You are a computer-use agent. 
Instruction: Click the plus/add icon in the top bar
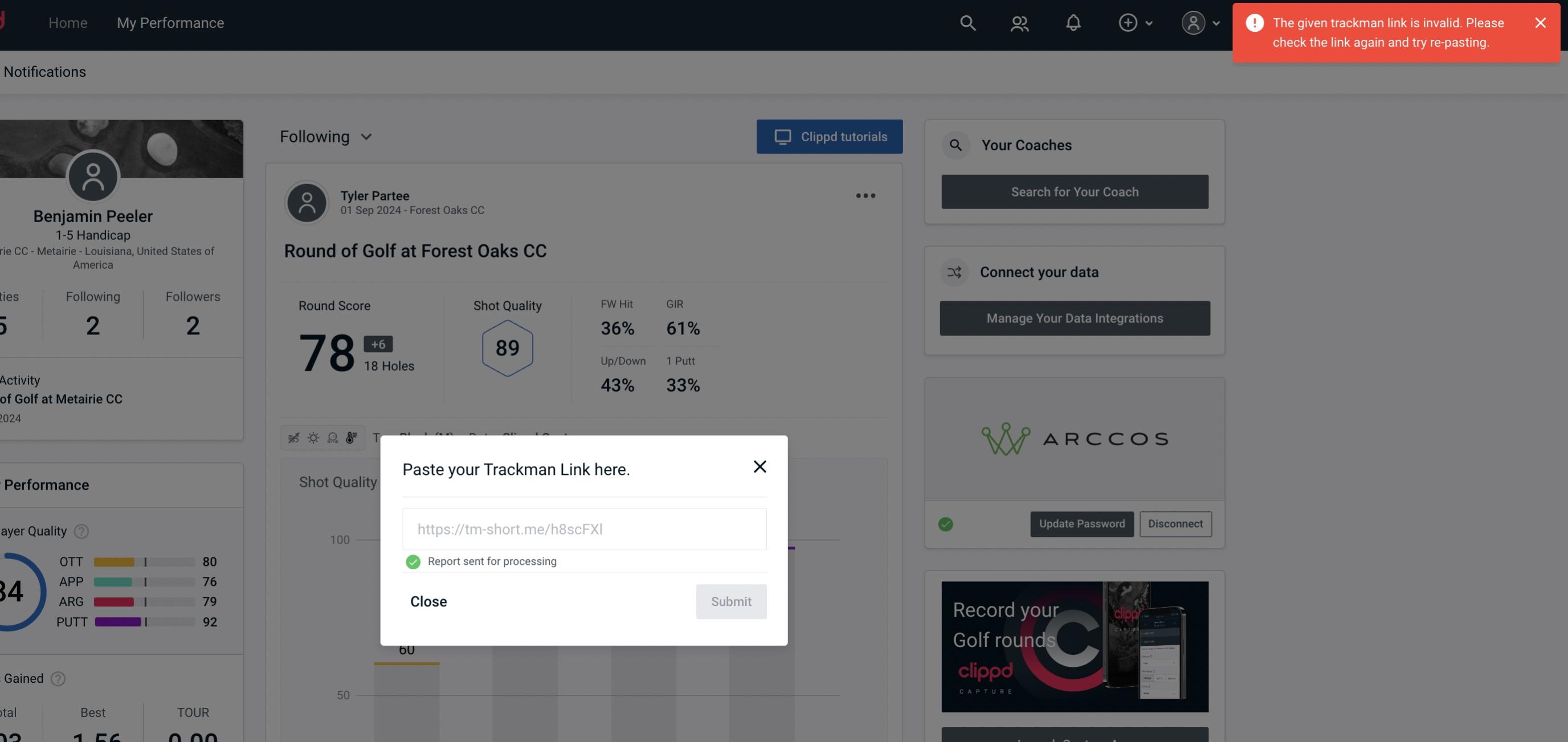pyautogui.click(x=1127, y=21)
